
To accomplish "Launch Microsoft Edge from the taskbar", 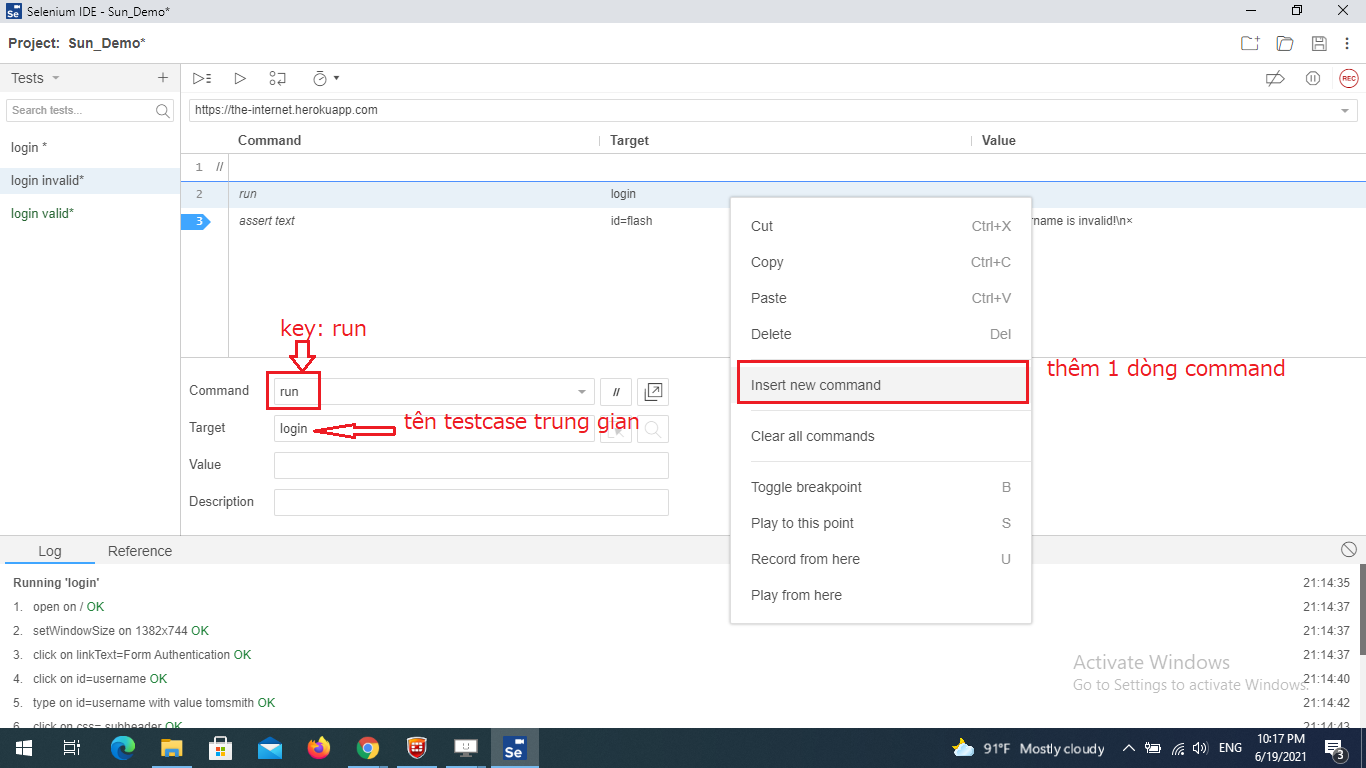I will pyautogui.click(x=123, y=748).
